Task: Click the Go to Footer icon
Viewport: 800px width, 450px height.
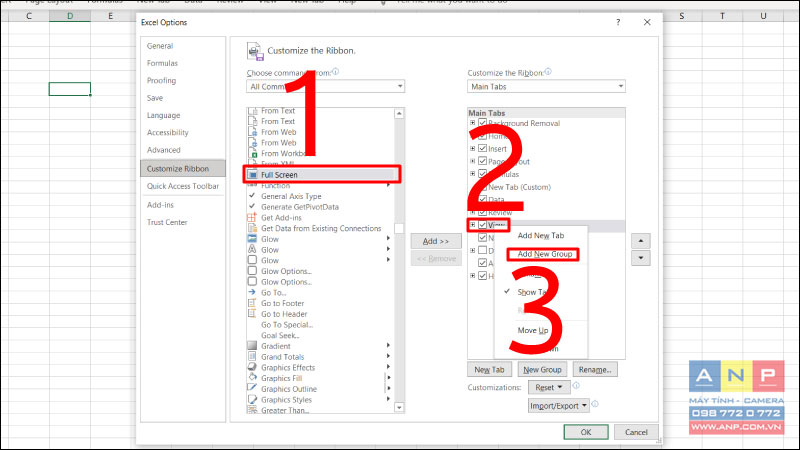Action: (252, 303)
